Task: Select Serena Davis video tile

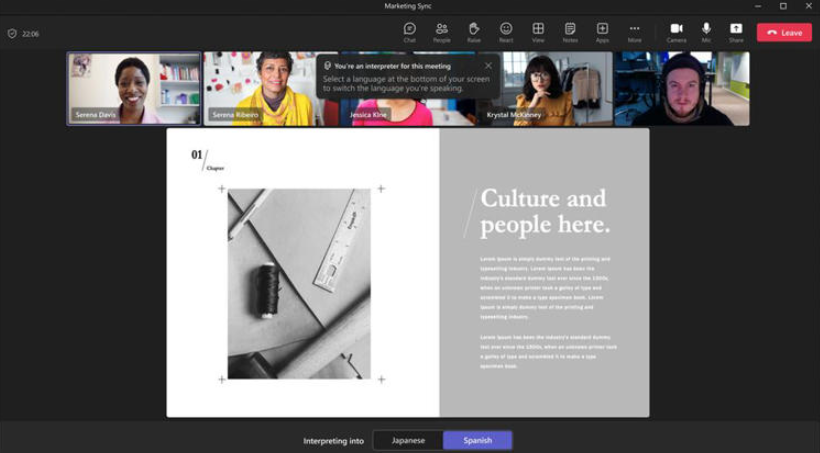Action: pos(134,88)
